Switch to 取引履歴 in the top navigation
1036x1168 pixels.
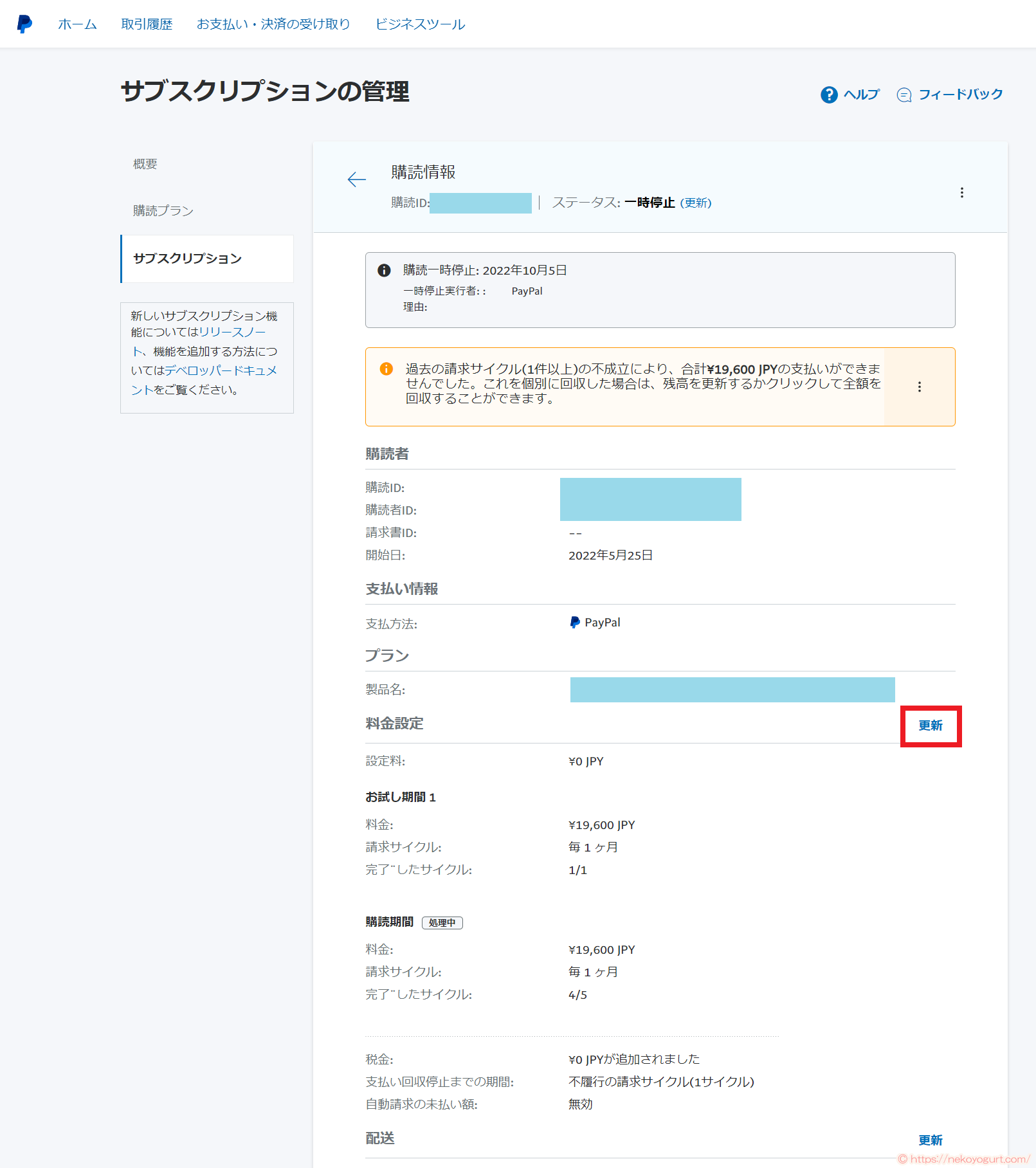pyautogui.click(x=146, y=24)
